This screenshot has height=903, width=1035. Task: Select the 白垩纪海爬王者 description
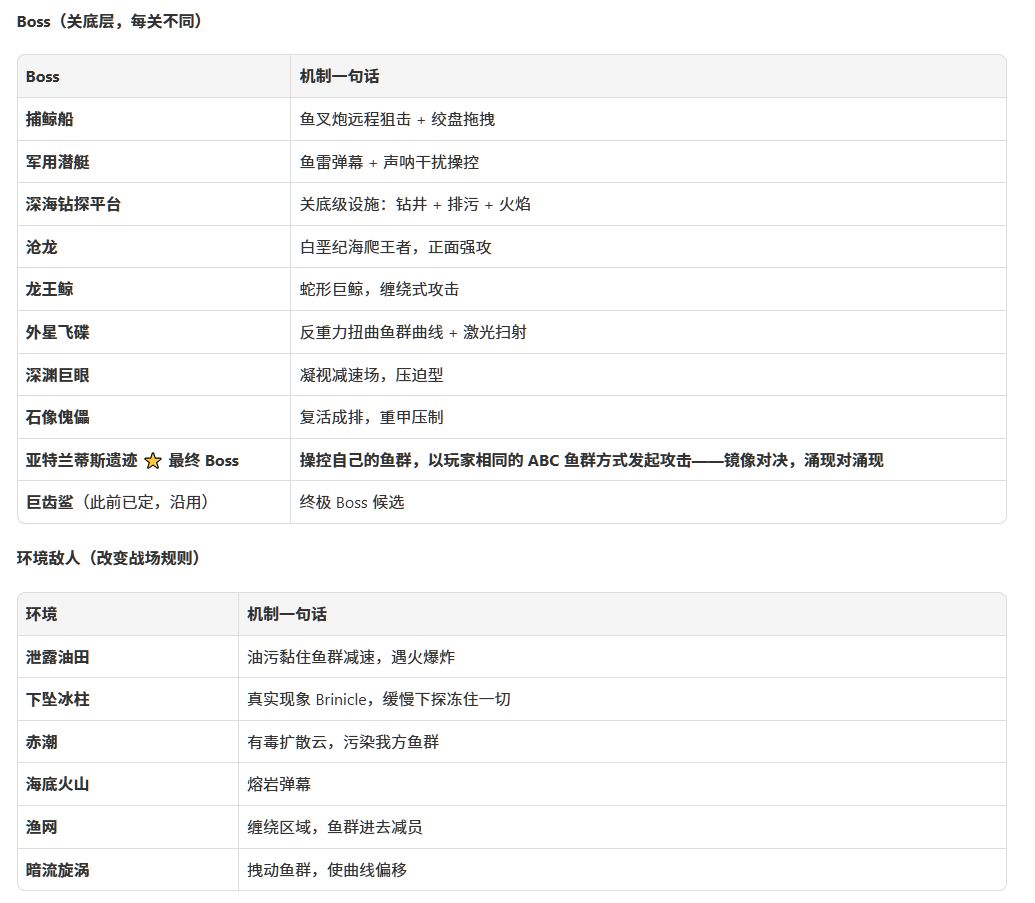[x=395, y=247]
